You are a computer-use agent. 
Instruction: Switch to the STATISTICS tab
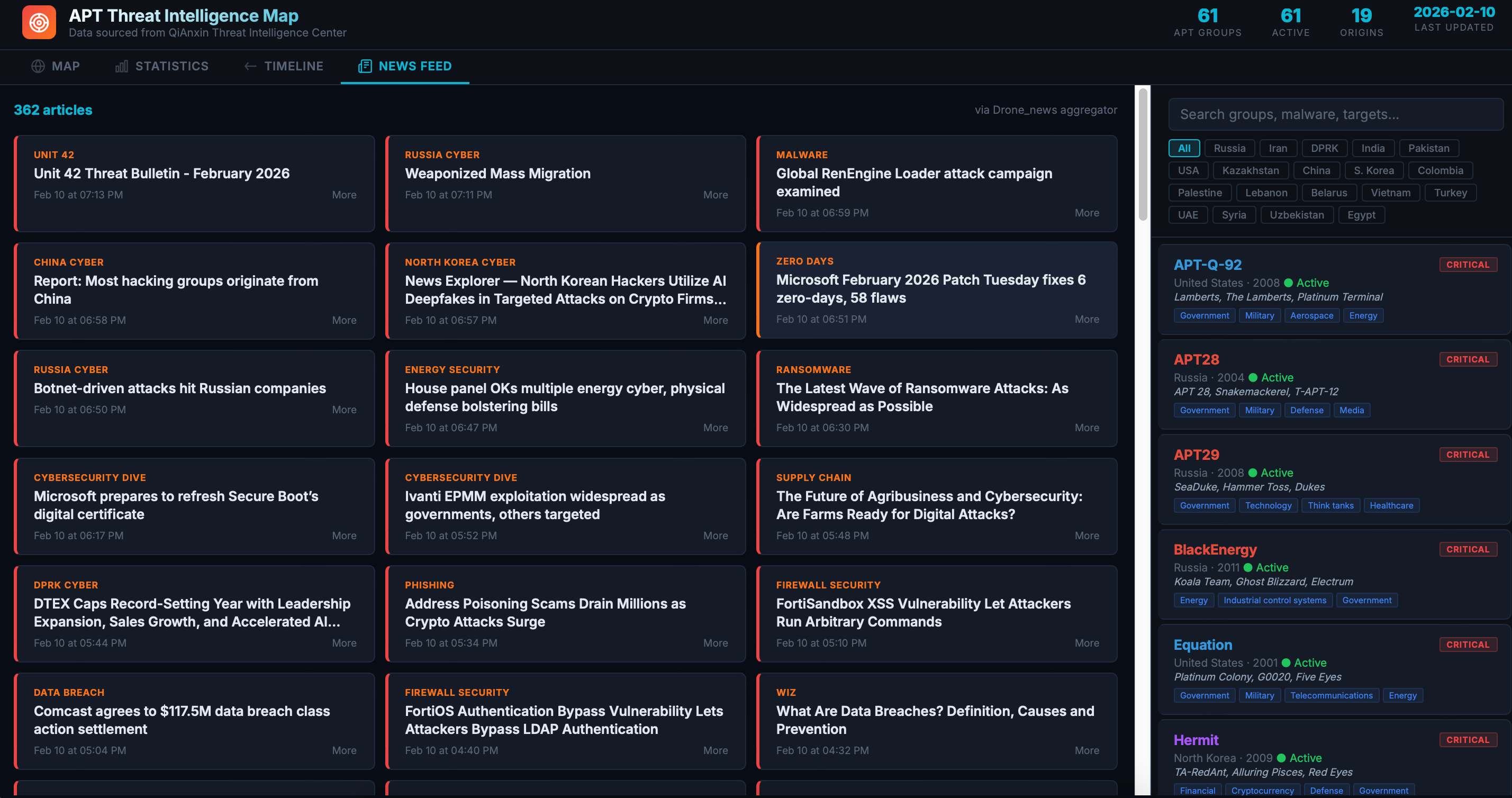pyautogui.click(x=162, y=66)
